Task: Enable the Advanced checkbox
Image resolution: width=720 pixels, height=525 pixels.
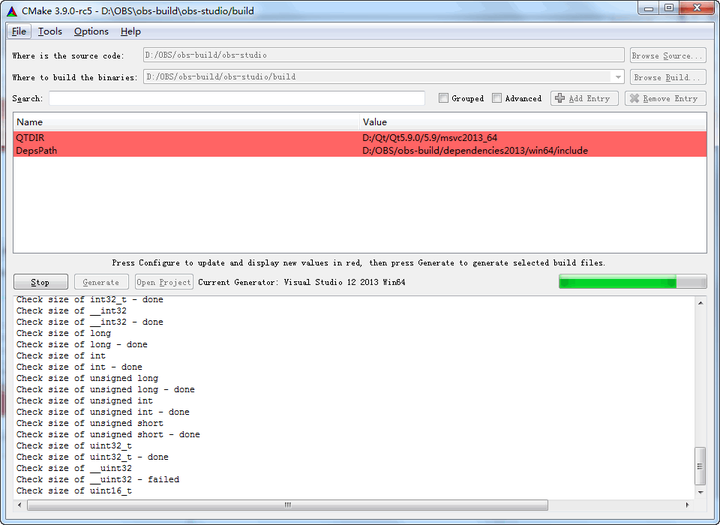Action: (x=497, y=98)
